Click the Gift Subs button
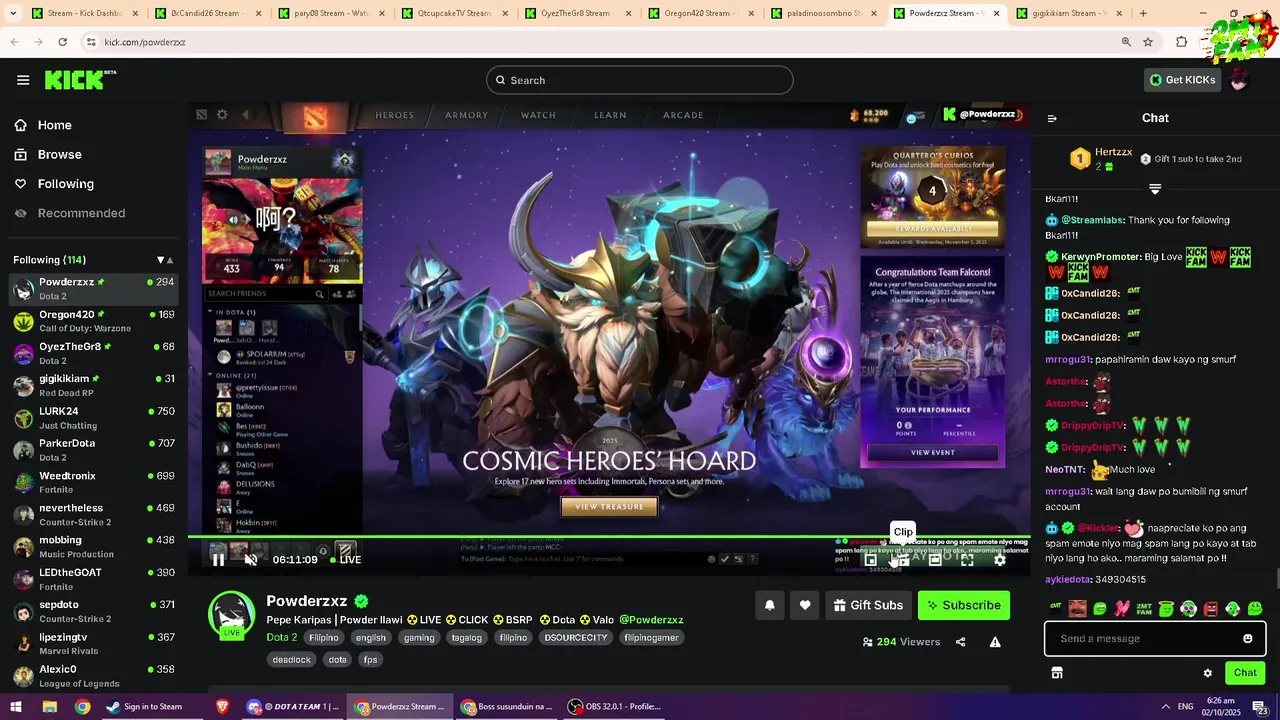This screenshot has height=720, width=1280. [866, 605]
